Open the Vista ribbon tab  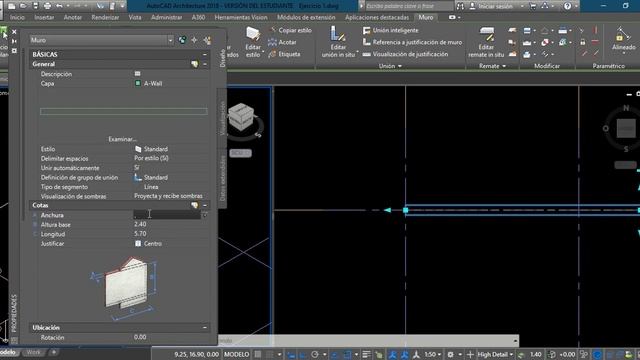(135, 17)
